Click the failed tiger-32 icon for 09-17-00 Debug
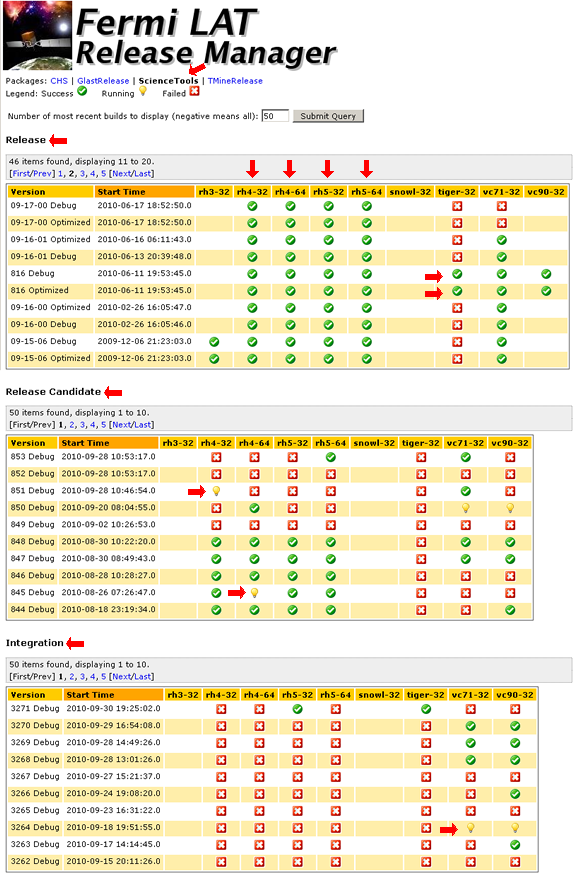Image resolution: width=574 pixels, height=874 pixels. tap(457, 206)
